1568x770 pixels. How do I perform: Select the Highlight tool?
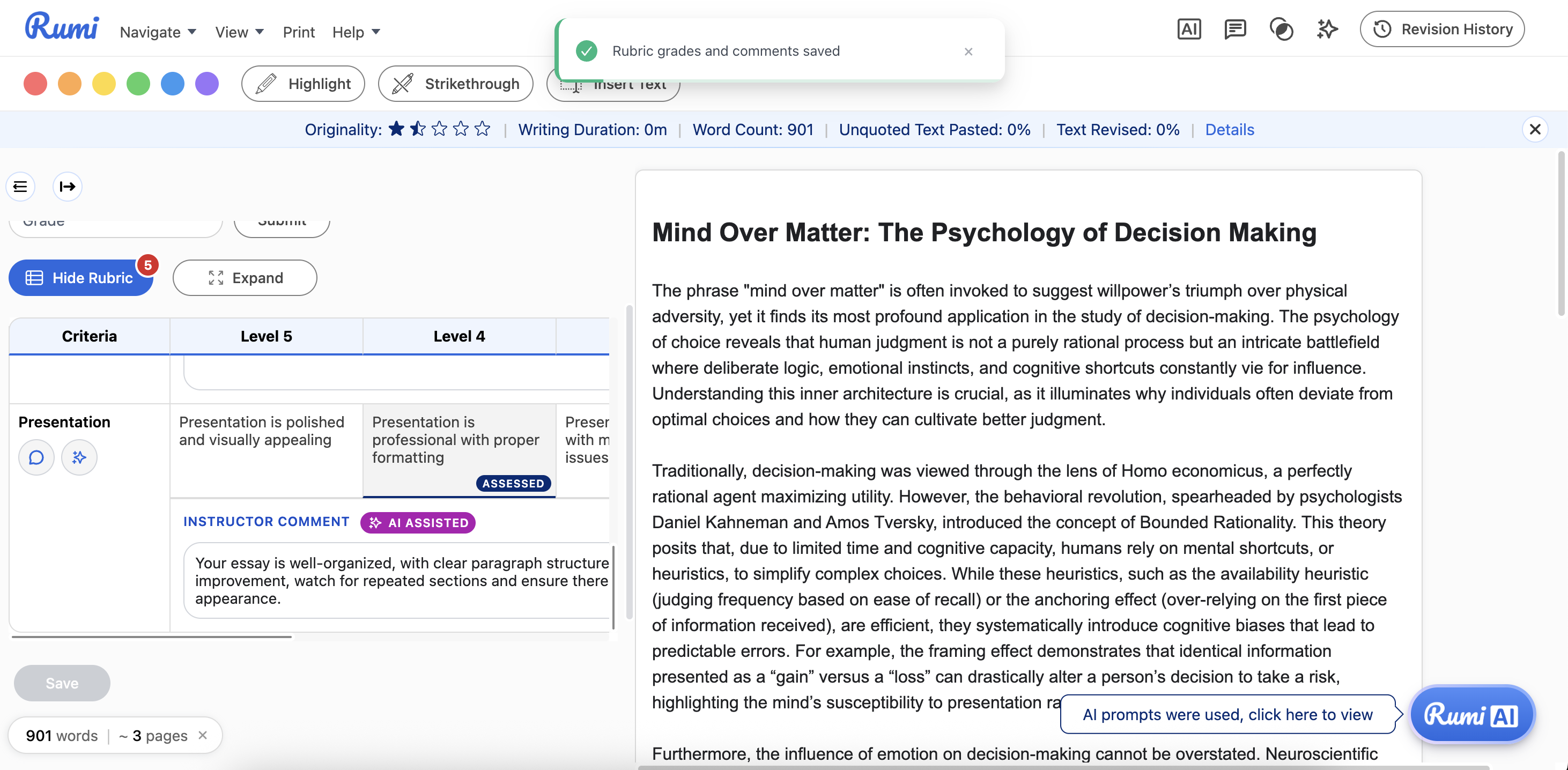[x=303, y=84]
